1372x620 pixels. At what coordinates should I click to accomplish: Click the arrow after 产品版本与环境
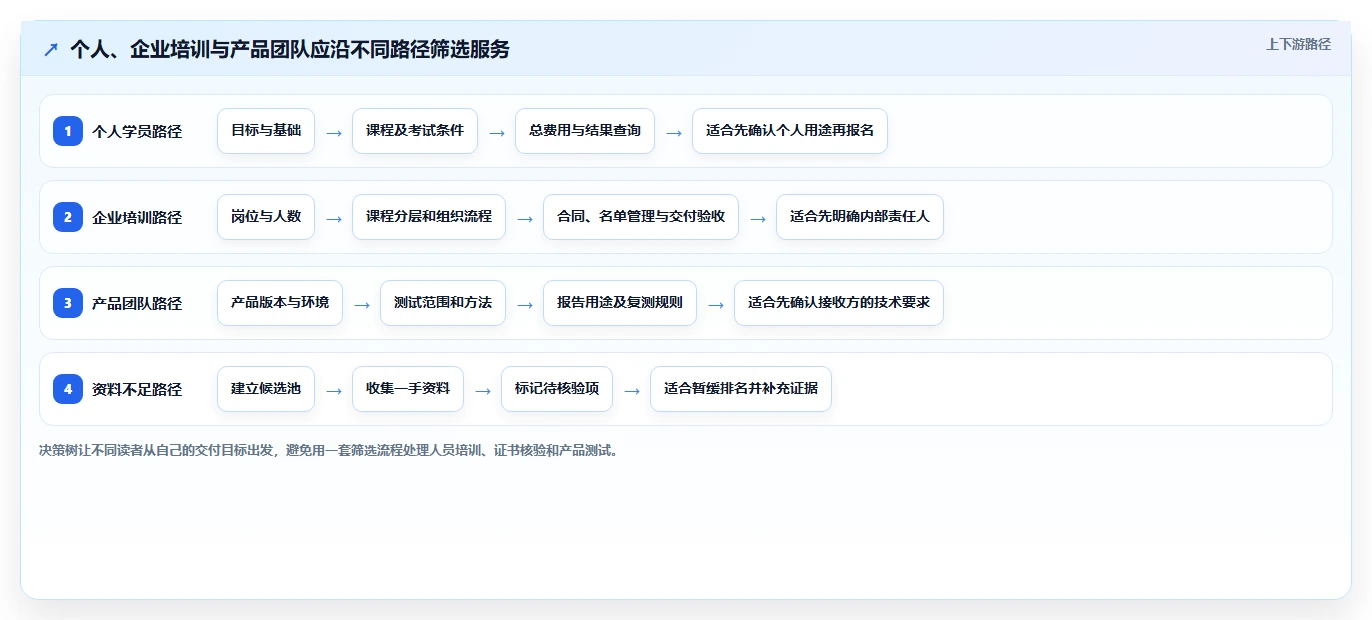click(362, 304)
